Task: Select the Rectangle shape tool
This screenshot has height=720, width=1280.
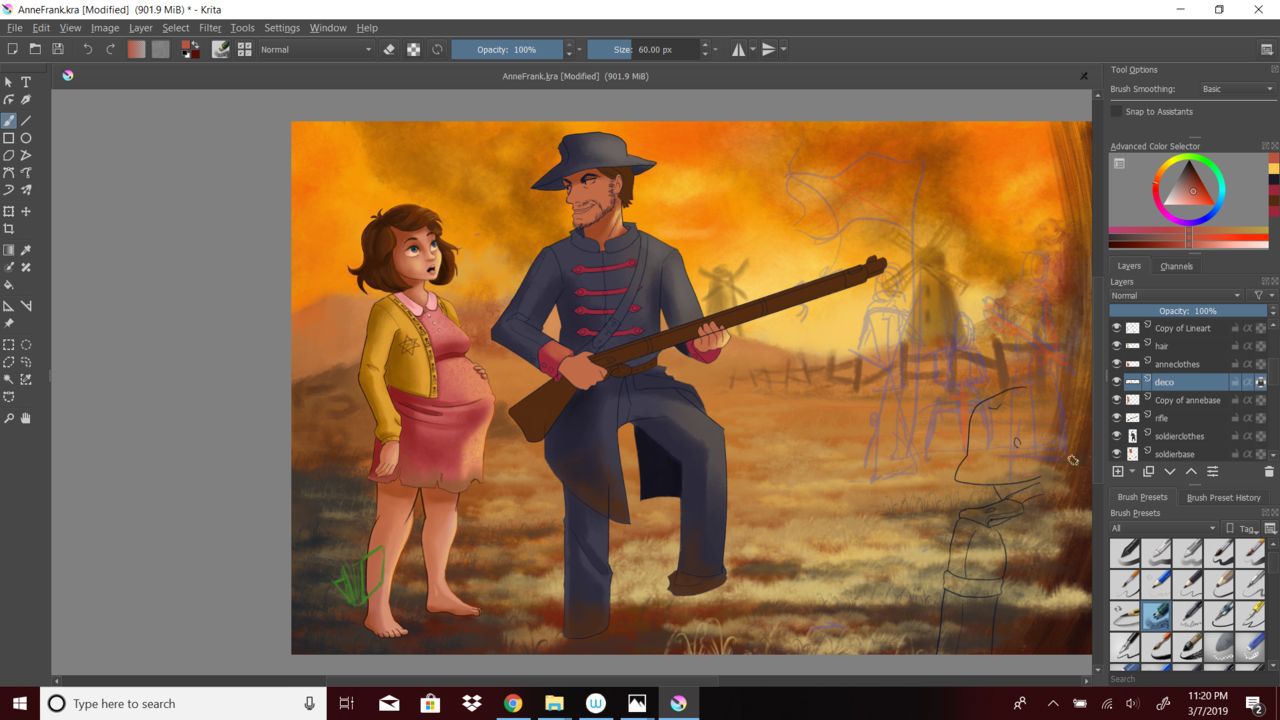Action: click(9, 138)
